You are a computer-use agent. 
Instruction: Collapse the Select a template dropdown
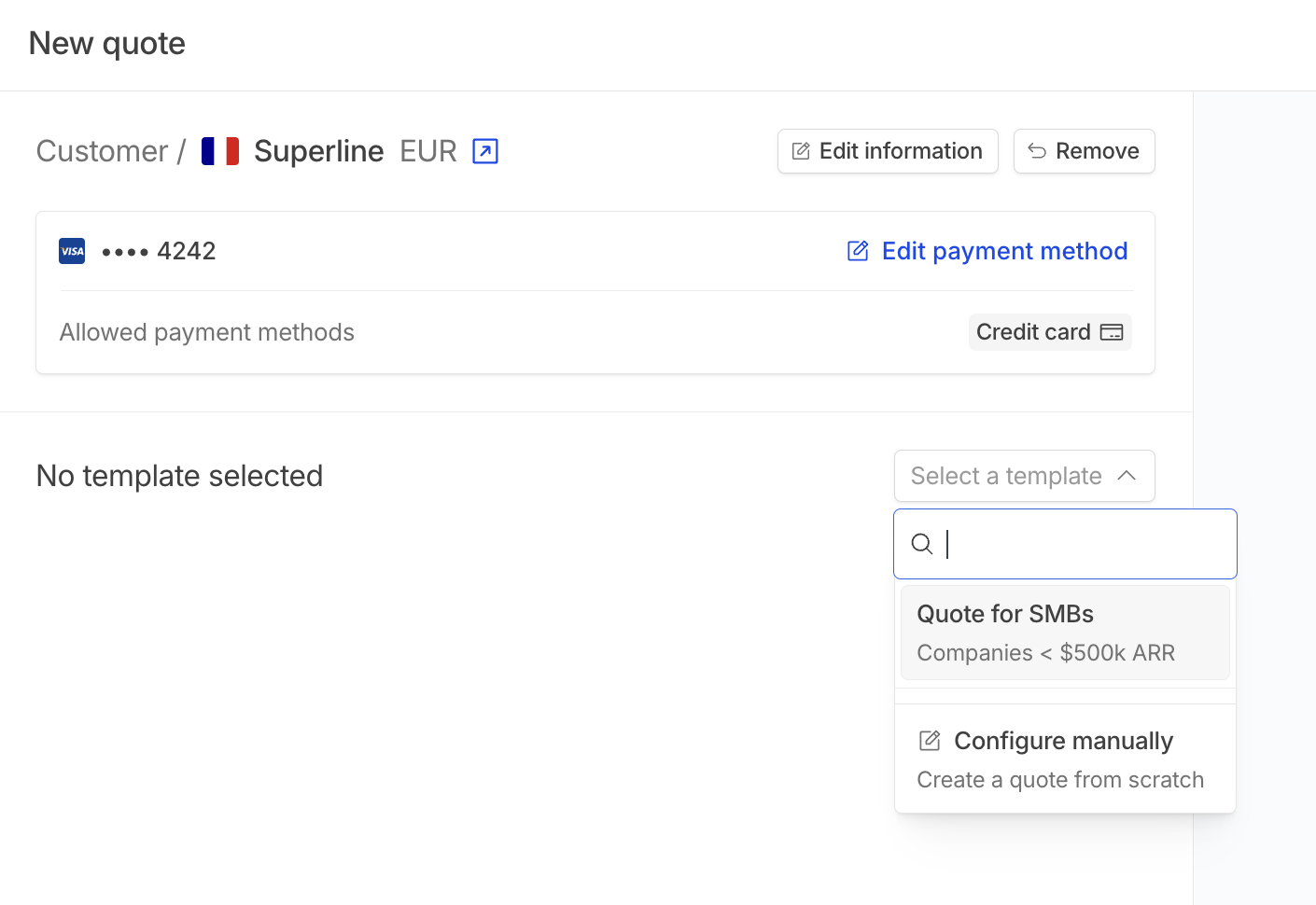[x=1025, y=476]
